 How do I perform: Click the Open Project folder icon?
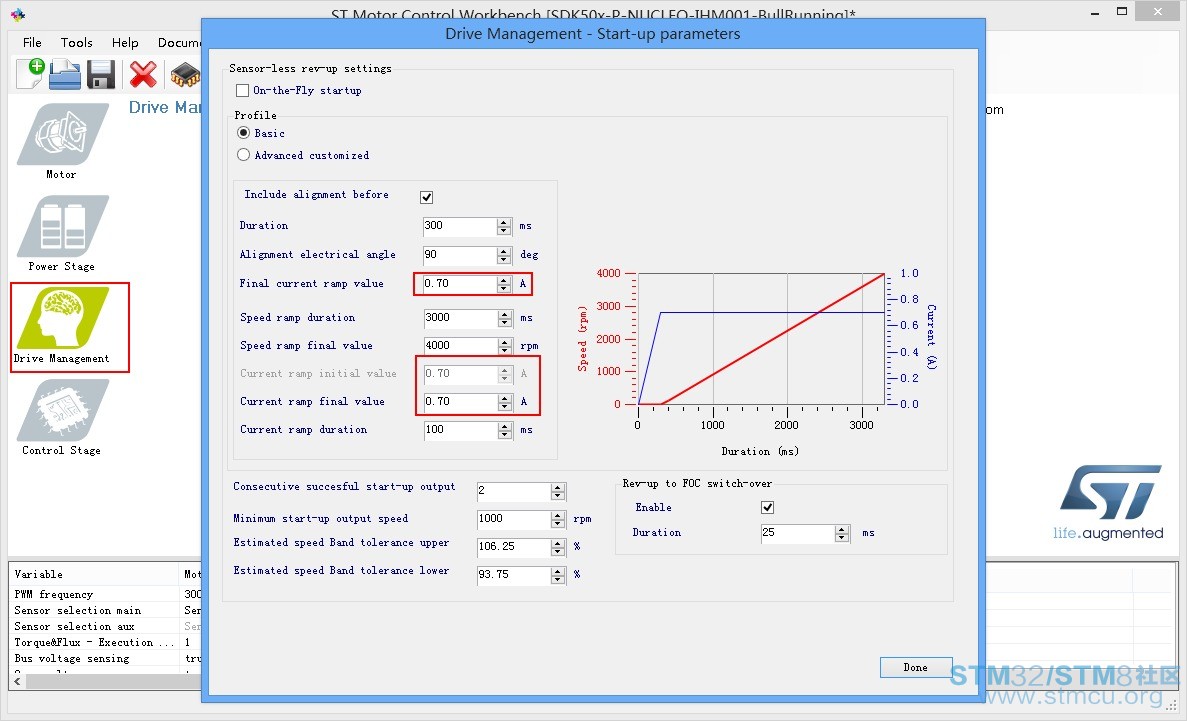pos(65,74)
